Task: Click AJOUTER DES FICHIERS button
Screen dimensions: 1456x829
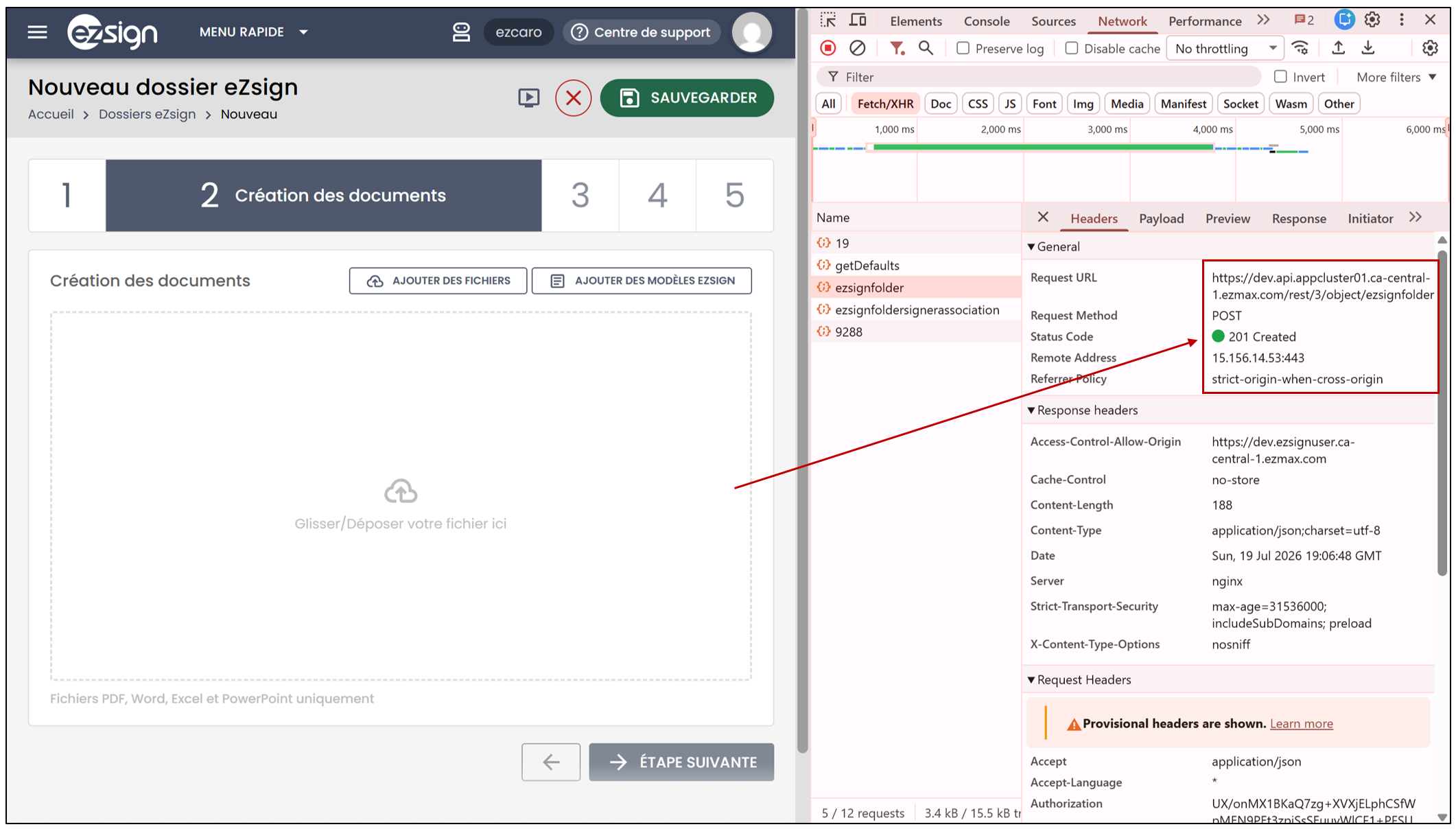Action: (438, 281)
